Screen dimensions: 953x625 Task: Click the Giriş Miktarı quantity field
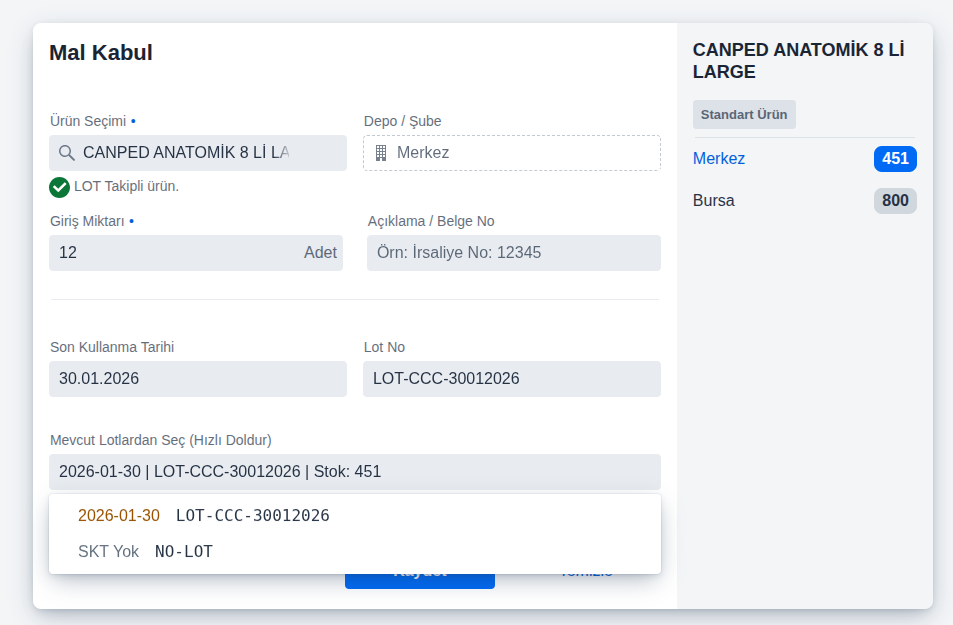pyautogui.click(x=170, y=253)
